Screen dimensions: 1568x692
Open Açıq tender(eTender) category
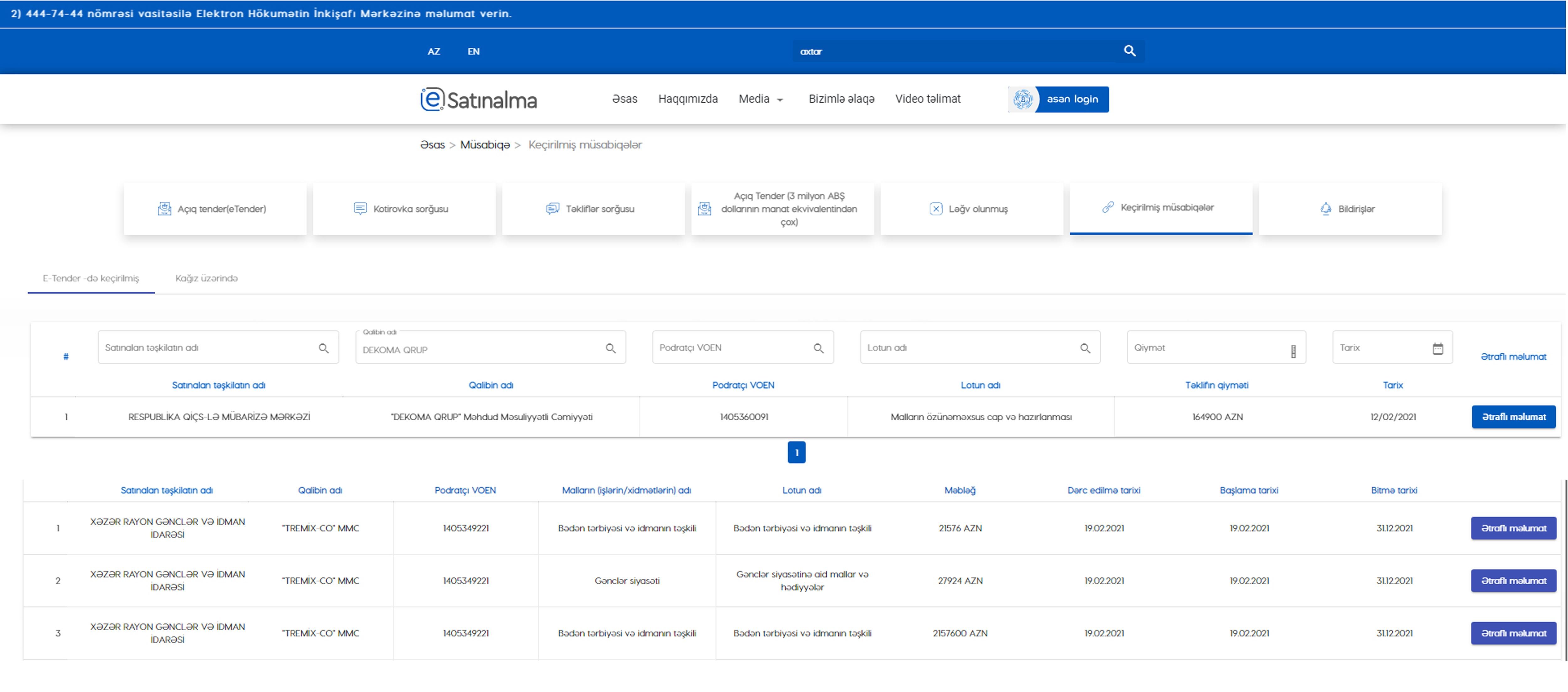pyautogui.click(x=214, y=209)
